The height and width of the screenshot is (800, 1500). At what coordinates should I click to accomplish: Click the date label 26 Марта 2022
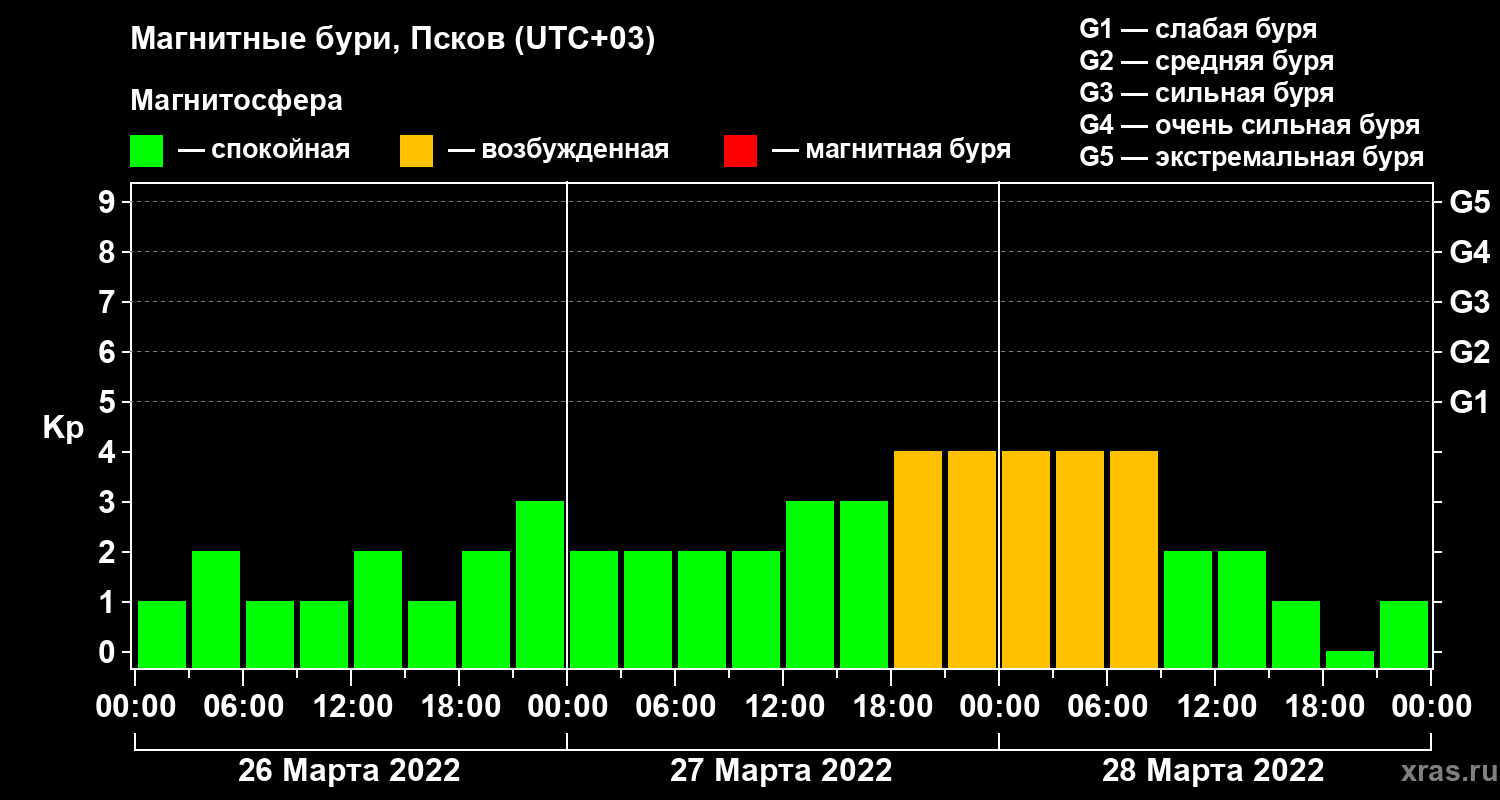349,770
